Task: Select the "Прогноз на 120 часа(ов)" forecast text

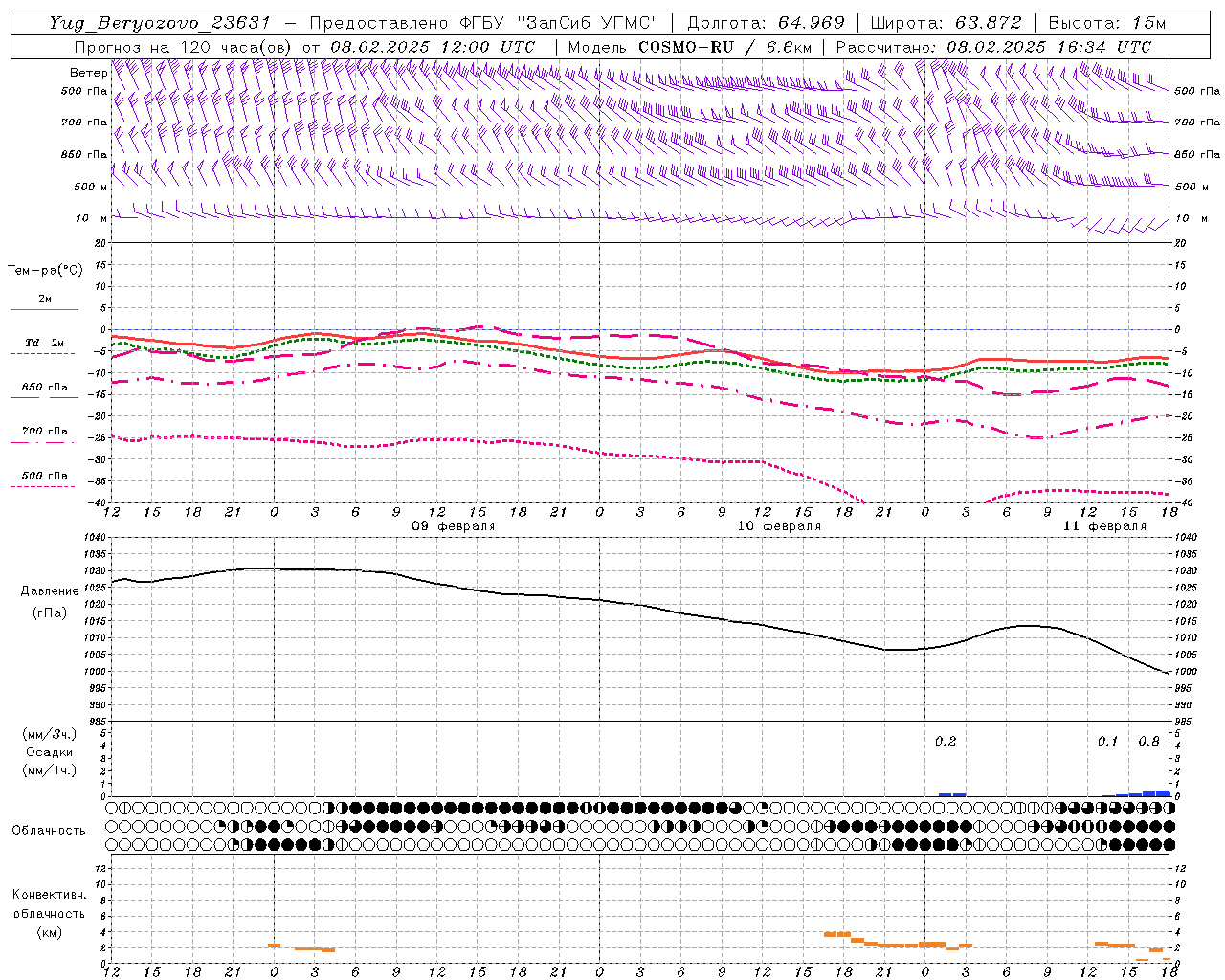Action: [184, 47]
